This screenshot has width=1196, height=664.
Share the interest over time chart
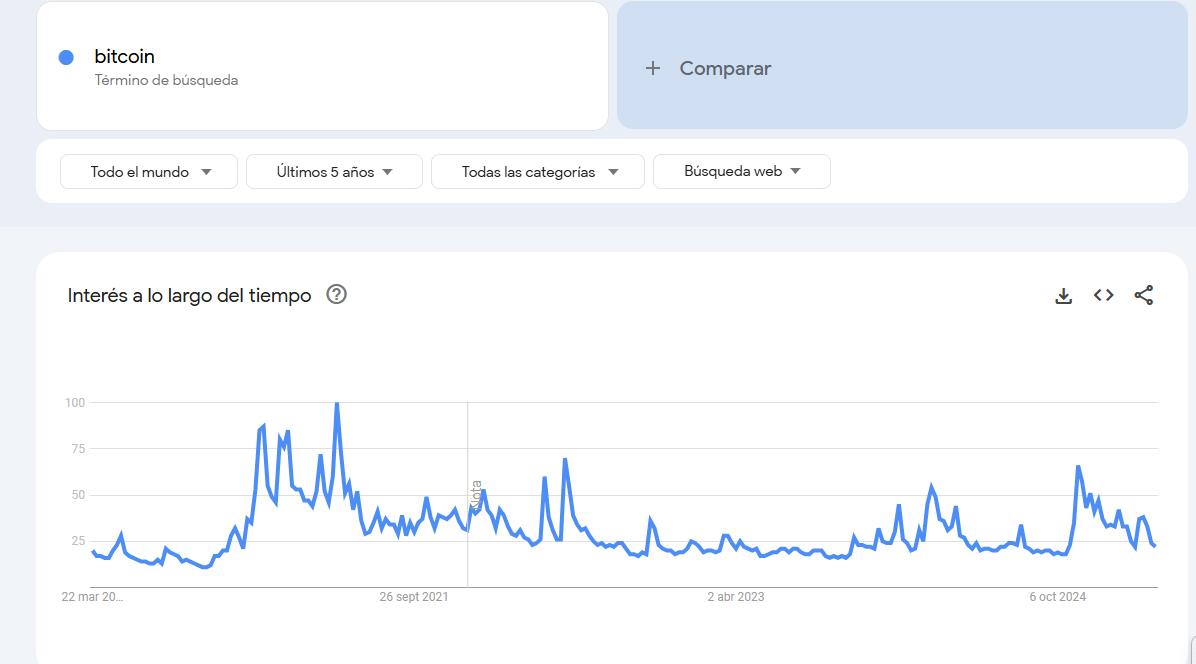click(1143, 295)
